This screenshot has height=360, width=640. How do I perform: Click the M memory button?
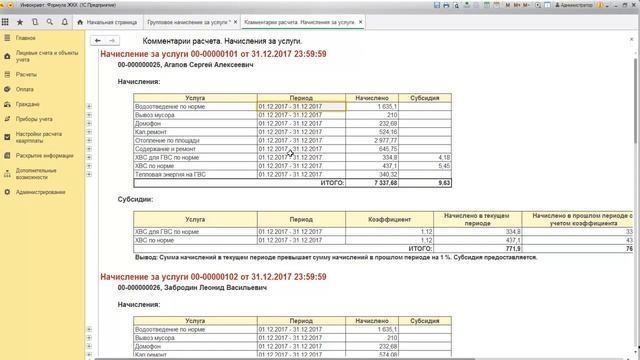click(x=508, y=5)
